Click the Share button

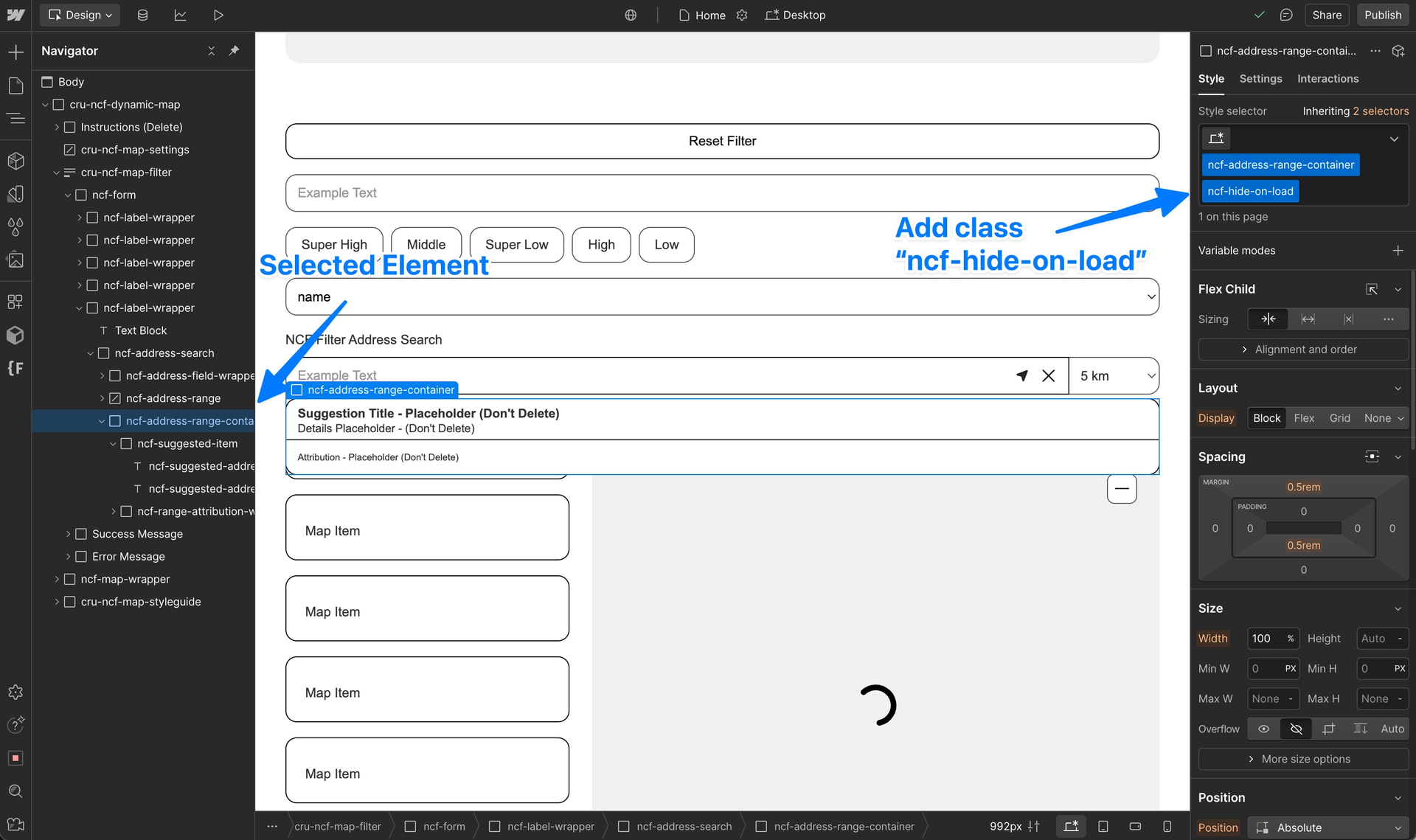click(1327, 15)
